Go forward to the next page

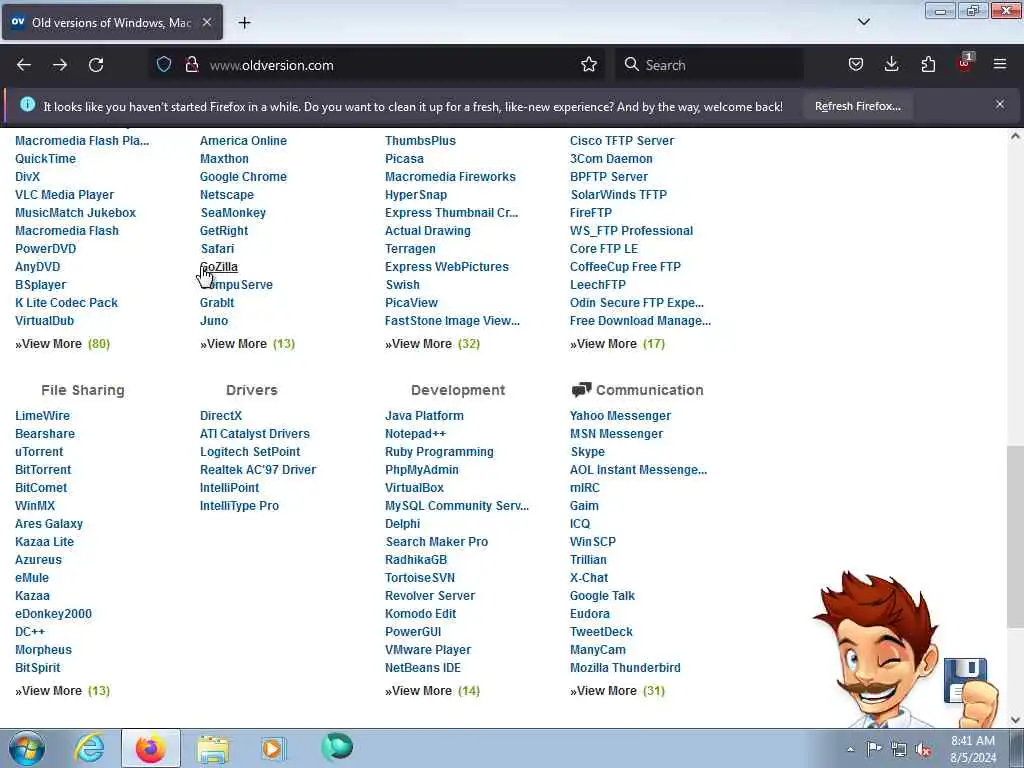60,65
